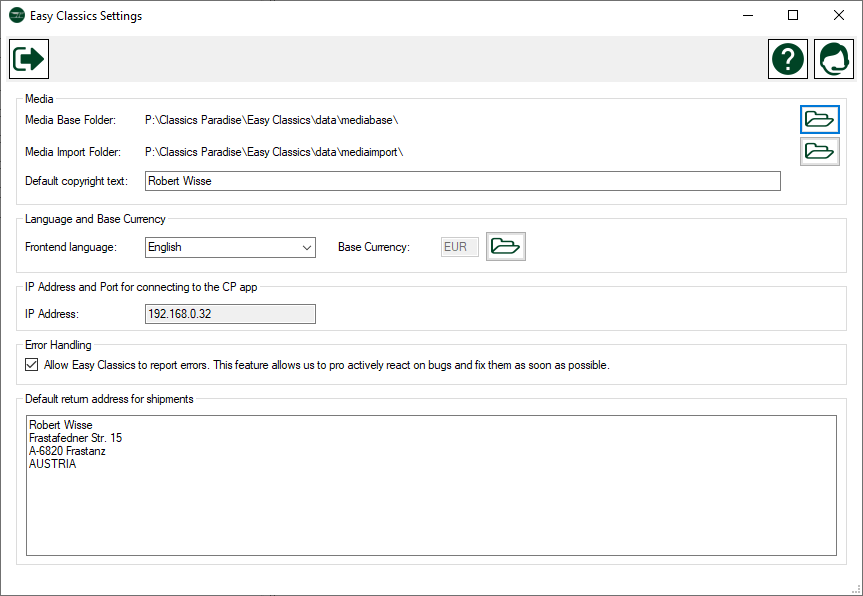The image size is (863, 596).
Task: Click the 'IP Address:' label
Action: 52,314
